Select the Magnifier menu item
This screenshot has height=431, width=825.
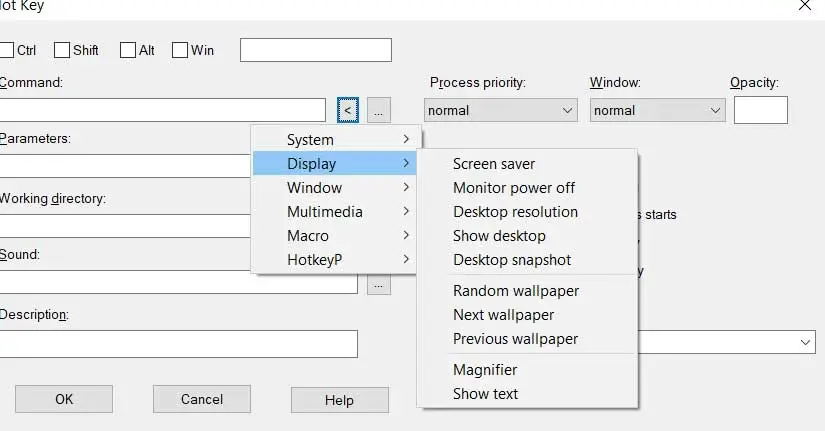click(485, 370)
